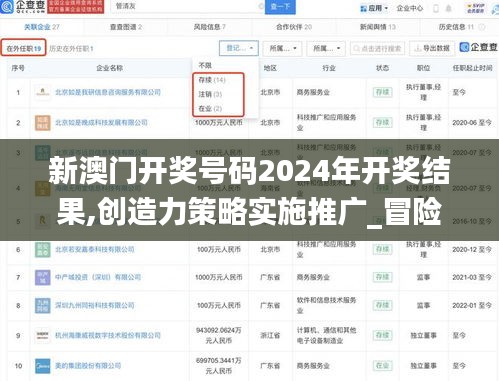Open the 应用 dropdown menu
This screenshot has width=499, height=381.
374,8
